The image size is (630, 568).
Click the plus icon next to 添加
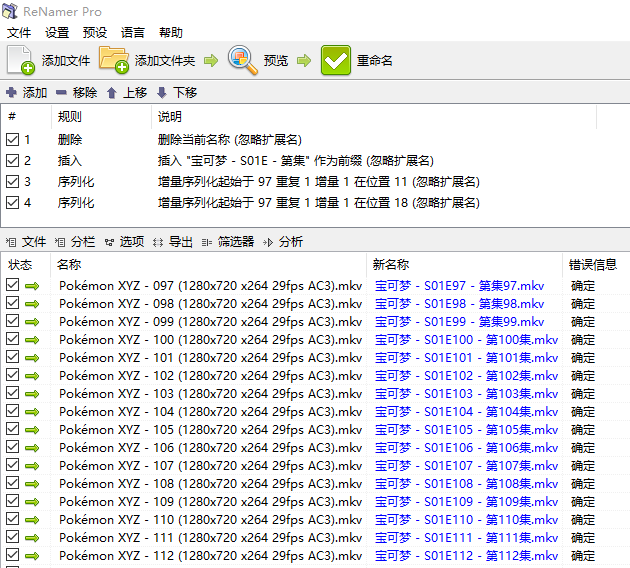coord(11,93)
